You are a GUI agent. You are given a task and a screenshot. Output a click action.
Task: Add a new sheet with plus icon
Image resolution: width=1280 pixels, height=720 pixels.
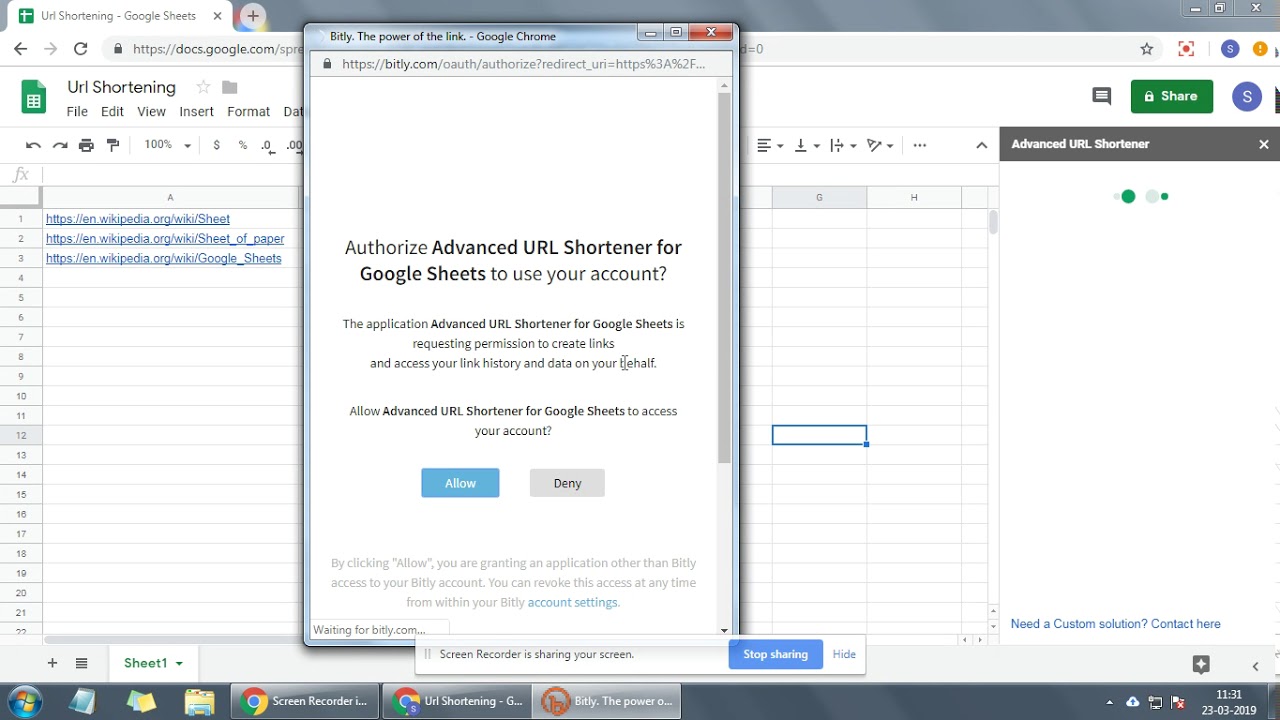[x=52, y=663]
